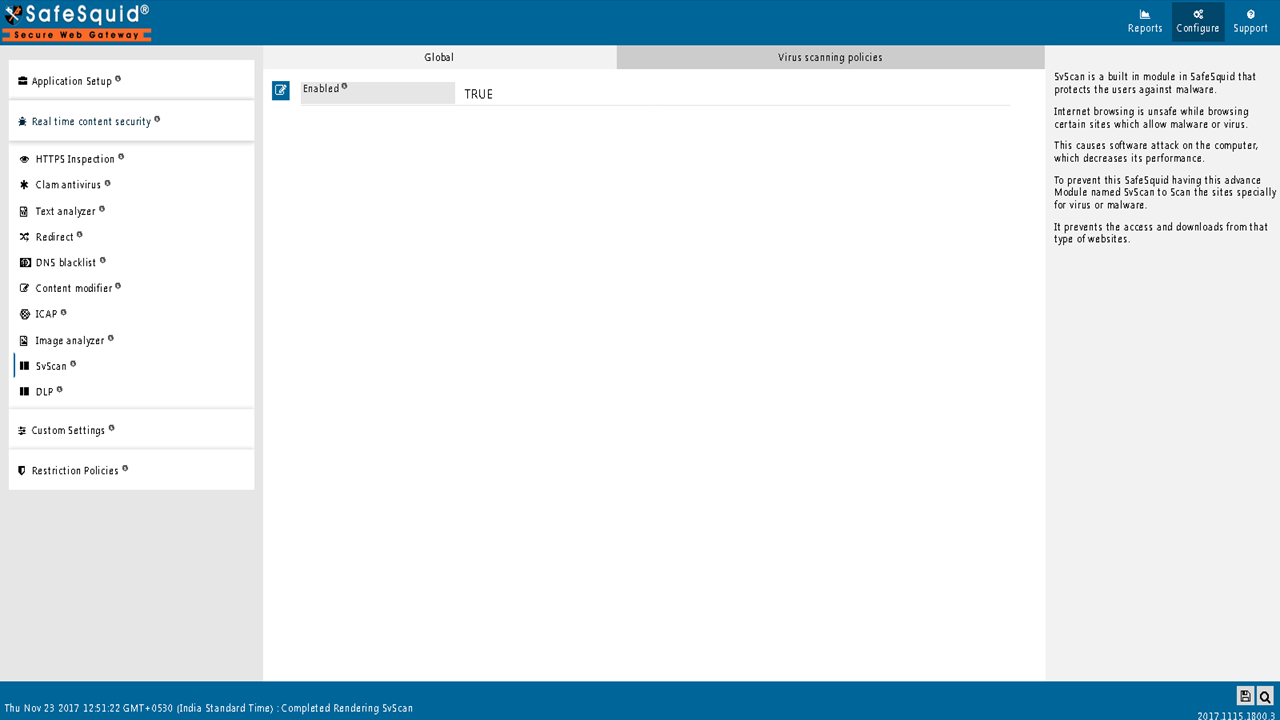Image resolution: width=1280 pixels, height=720 pixels.
Task: Click the Content modifier pencil icon
Action: [25, 288]
